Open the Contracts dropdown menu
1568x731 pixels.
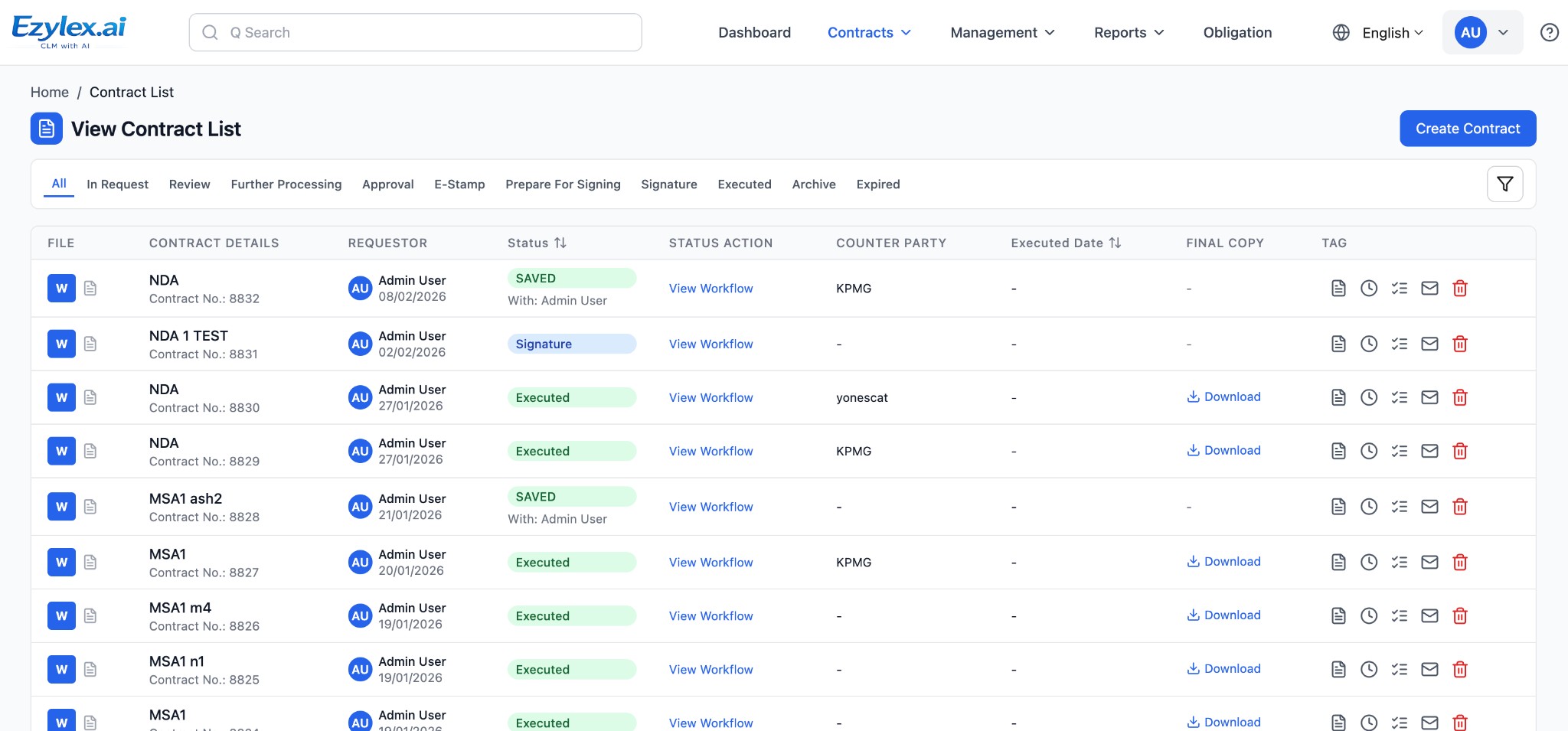tap(868, 32)
